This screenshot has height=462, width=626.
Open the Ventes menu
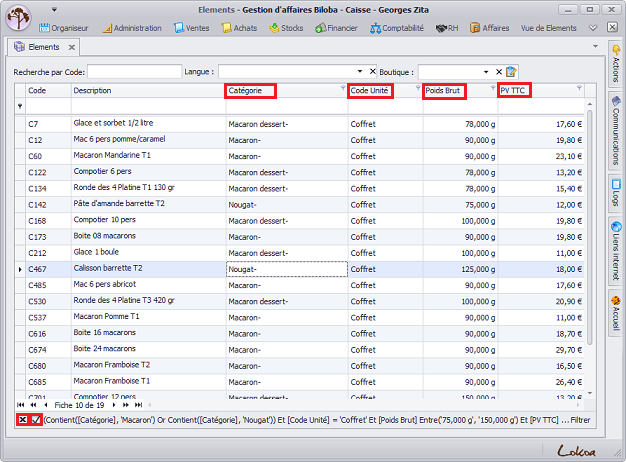click(192, 28)
